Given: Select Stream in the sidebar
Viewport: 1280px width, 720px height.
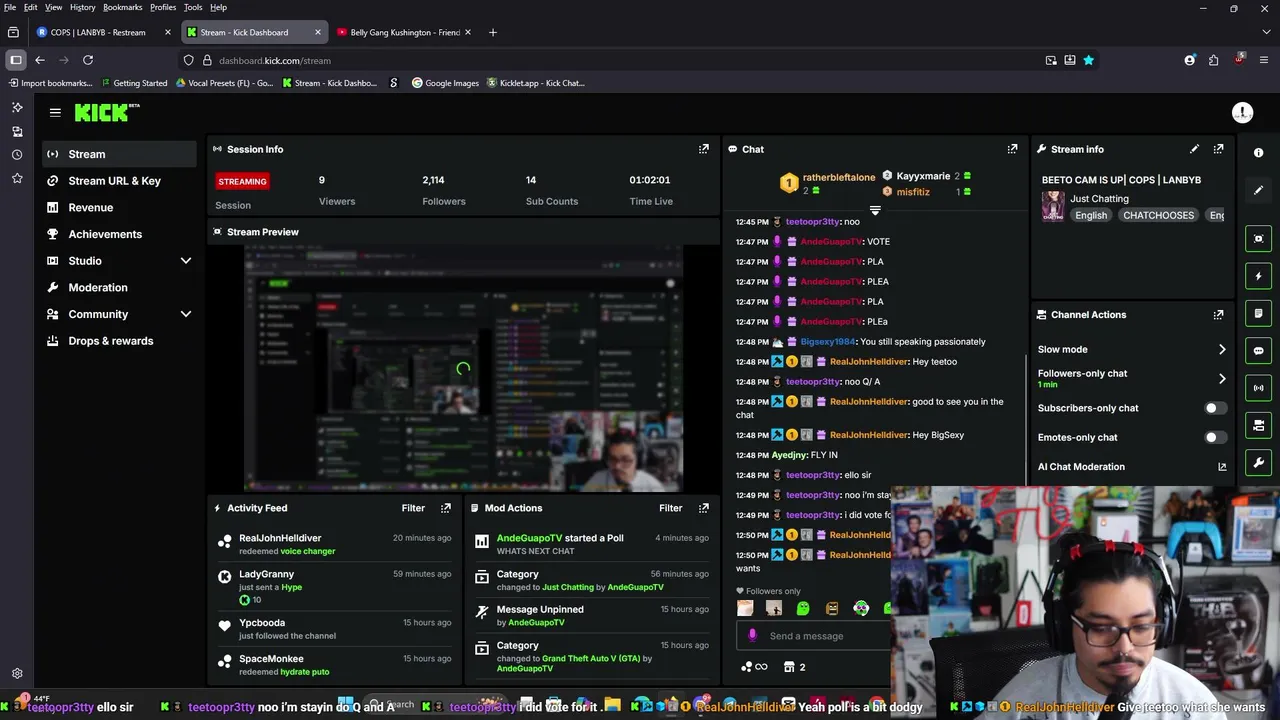Looking at the screenshot, I should point(121,154).
